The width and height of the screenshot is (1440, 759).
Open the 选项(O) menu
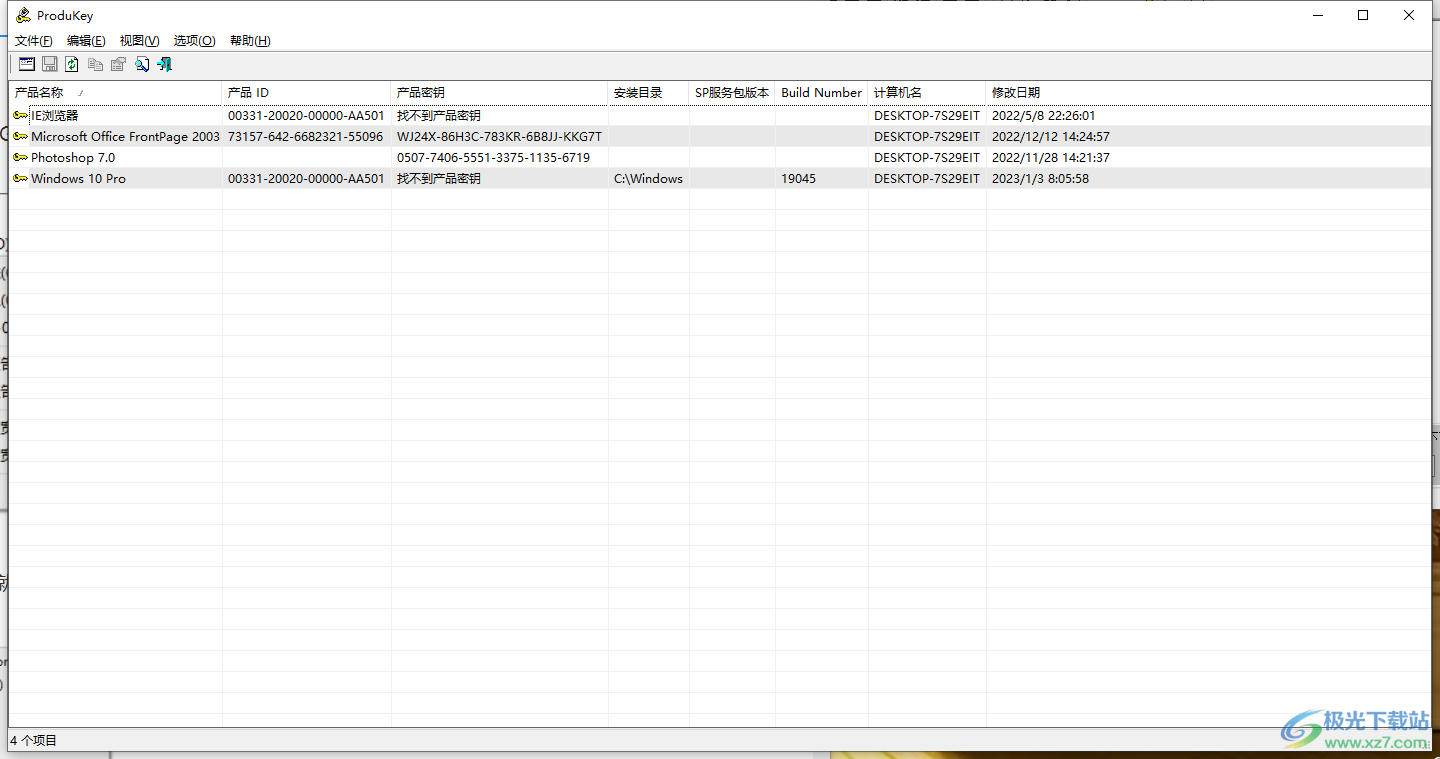[x=194, y=41]
